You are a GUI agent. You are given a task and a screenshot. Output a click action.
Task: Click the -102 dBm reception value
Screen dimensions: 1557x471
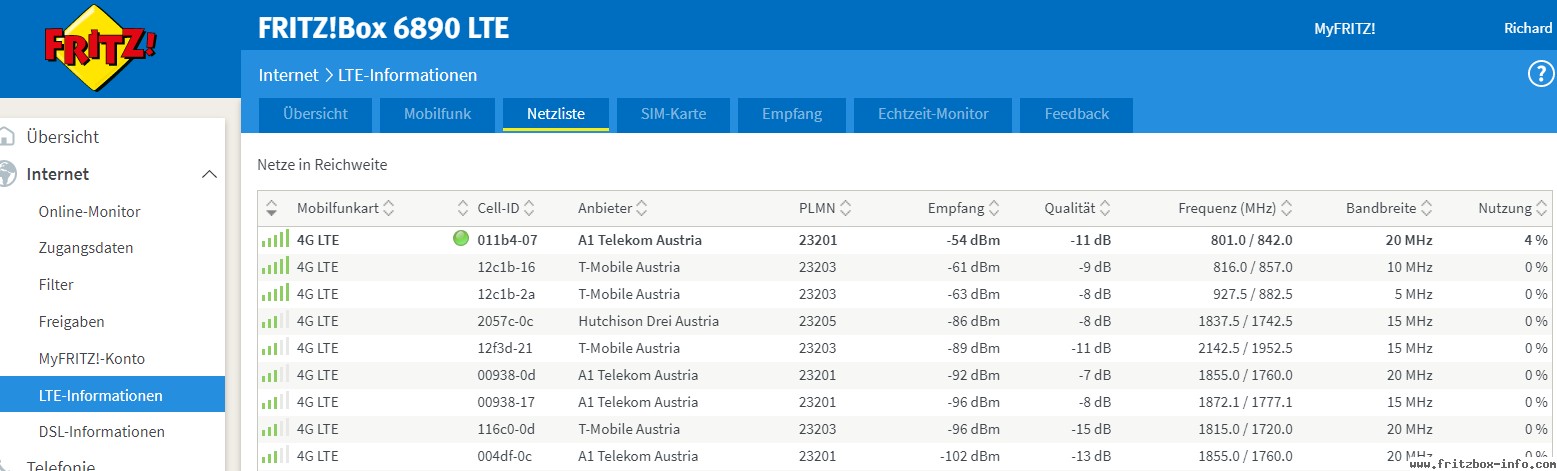pos(970,456)
